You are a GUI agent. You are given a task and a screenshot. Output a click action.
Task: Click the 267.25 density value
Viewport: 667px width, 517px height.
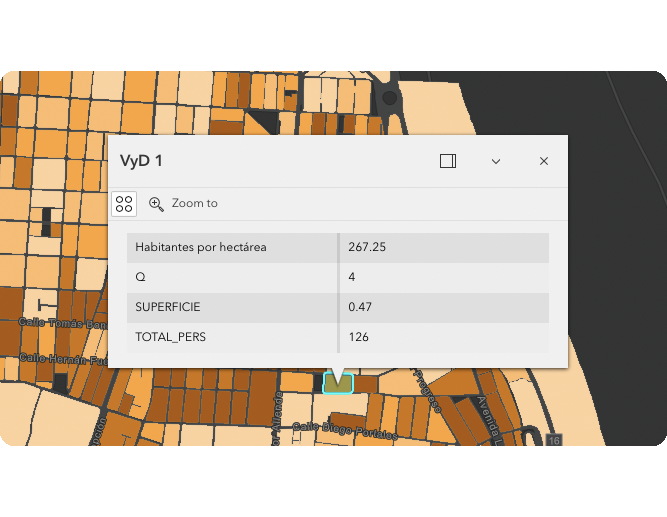tap(367, 247)
